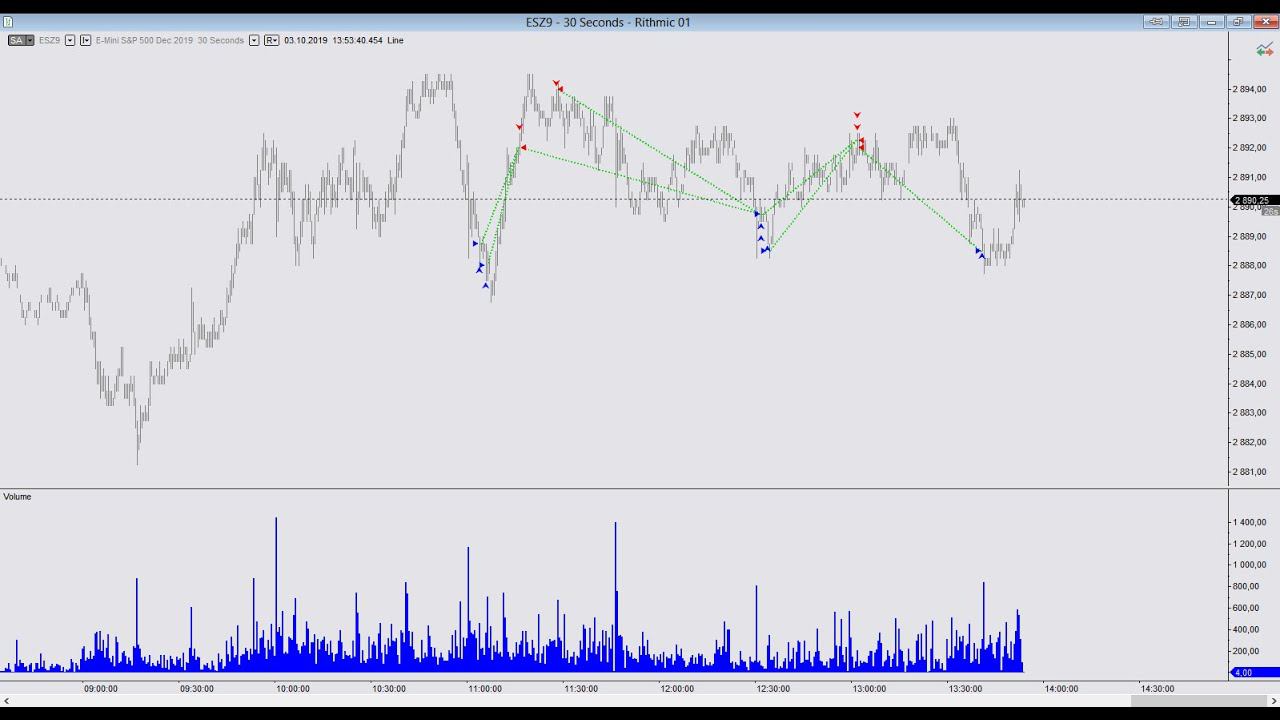Click the 2 888,00 price axis label
Screen dimensions: 1280x720
(1250, 265)
